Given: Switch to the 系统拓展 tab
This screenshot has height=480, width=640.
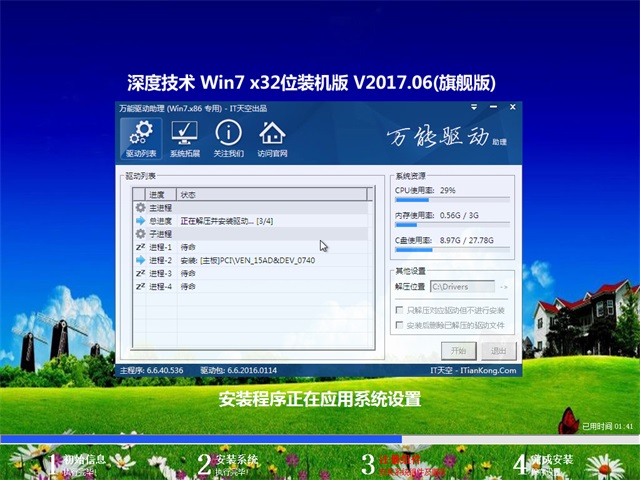Looking at the screenshot, I should [184, 139].
